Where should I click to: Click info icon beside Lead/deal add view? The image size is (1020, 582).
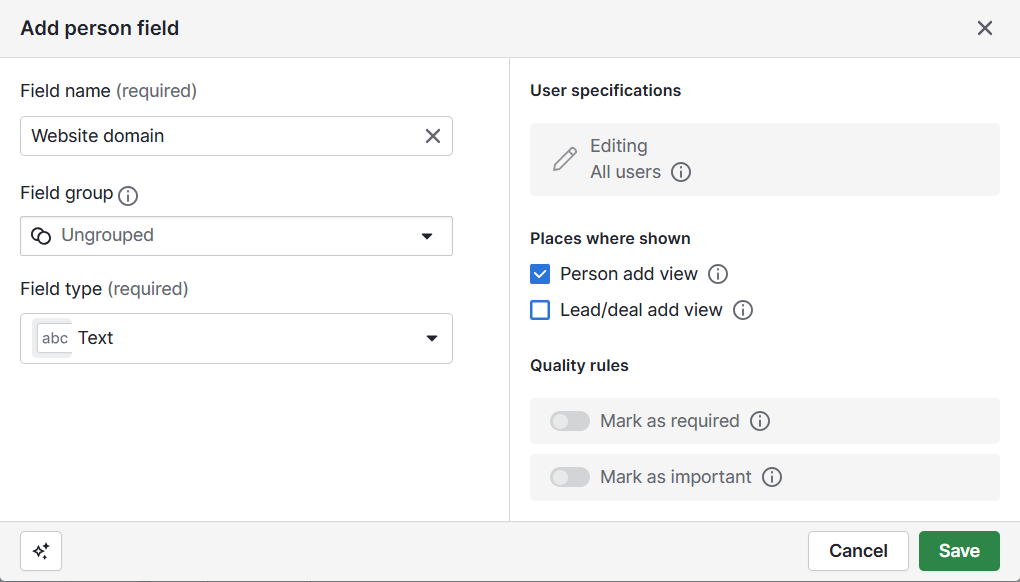(743, 310)
